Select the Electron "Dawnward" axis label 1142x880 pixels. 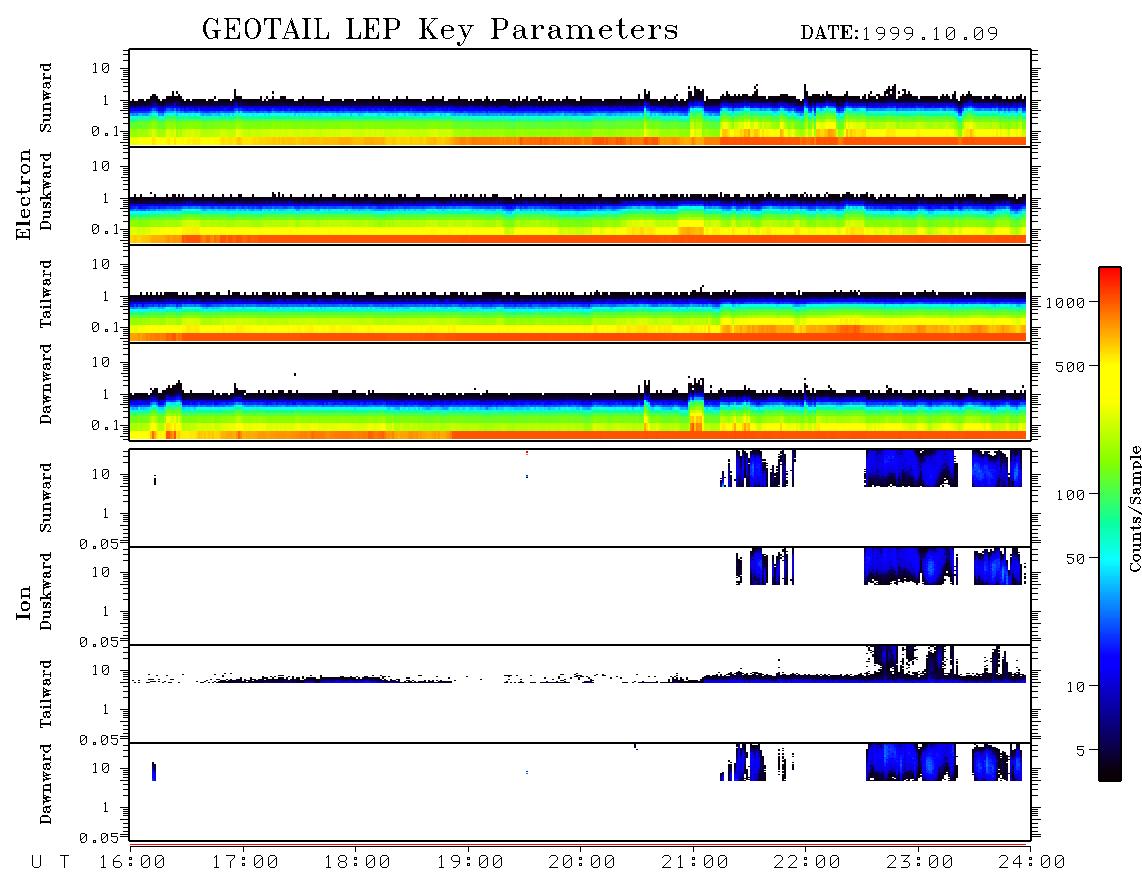(46, 384)
